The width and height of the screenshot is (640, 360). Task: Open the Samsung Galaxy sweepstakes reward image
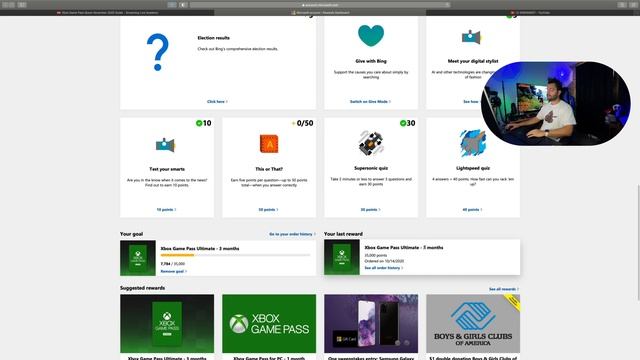pos(371,324)
